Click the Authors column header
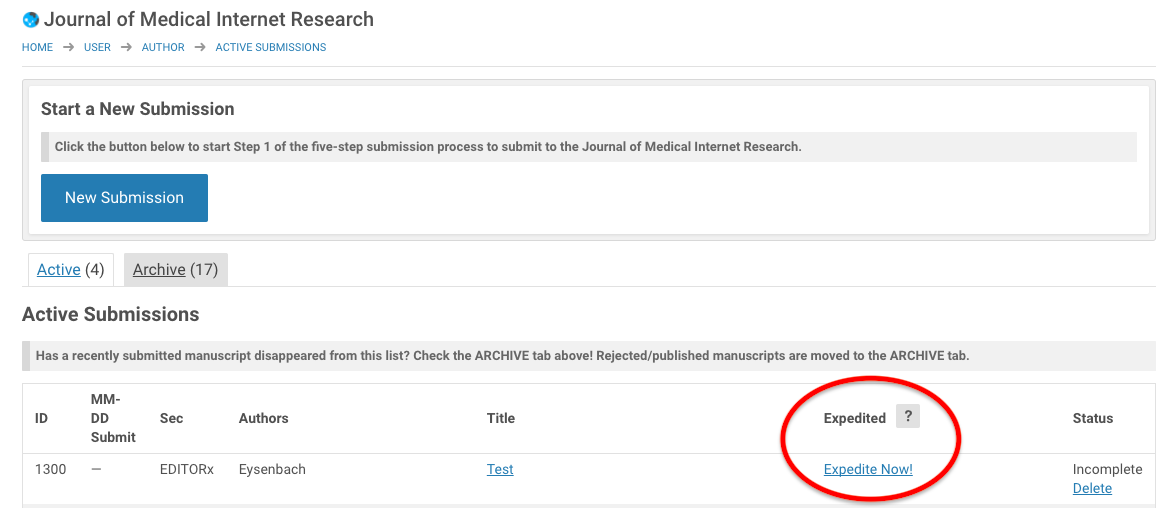 coord(263,418)
